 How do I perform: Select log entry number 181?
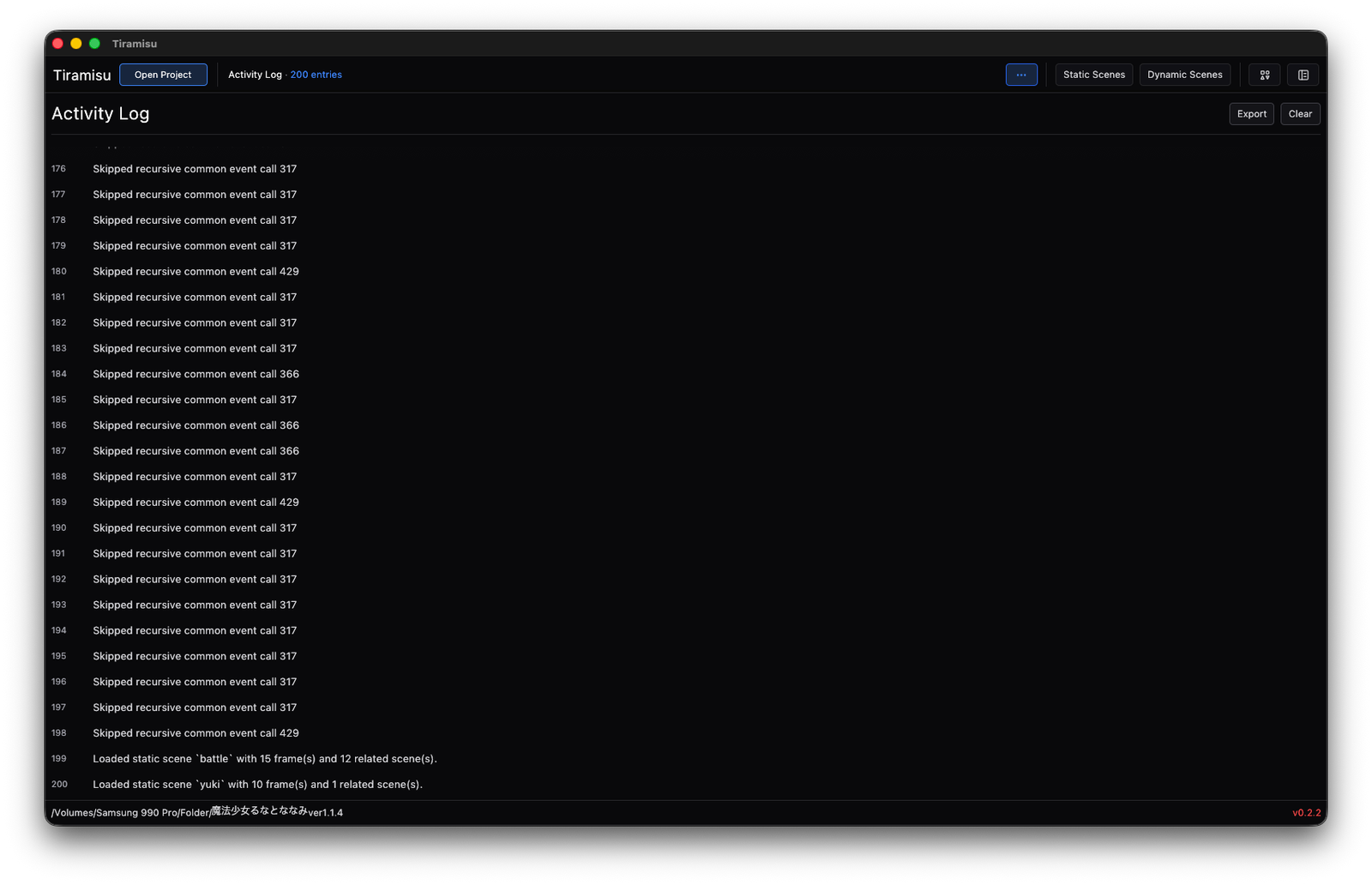pyautogui.click(x=686, y=298)
